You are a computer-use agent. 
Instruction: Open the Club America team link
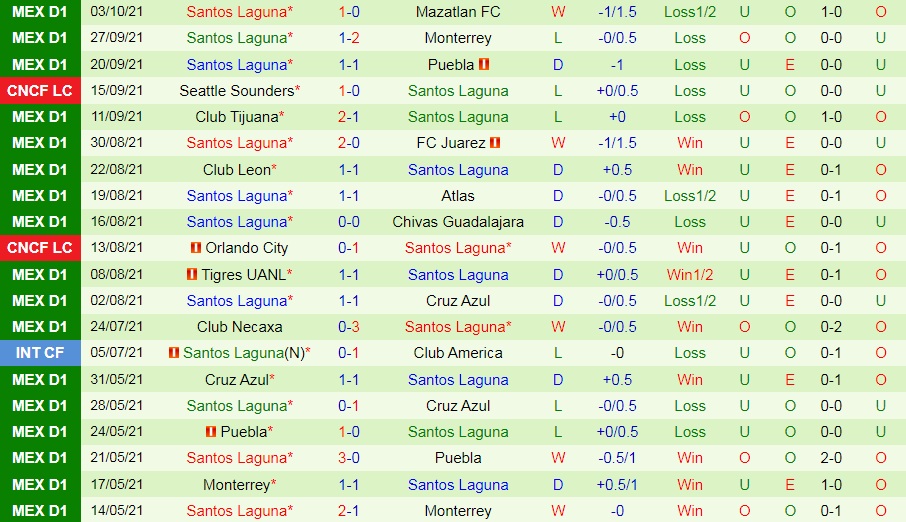pos(458,353)
